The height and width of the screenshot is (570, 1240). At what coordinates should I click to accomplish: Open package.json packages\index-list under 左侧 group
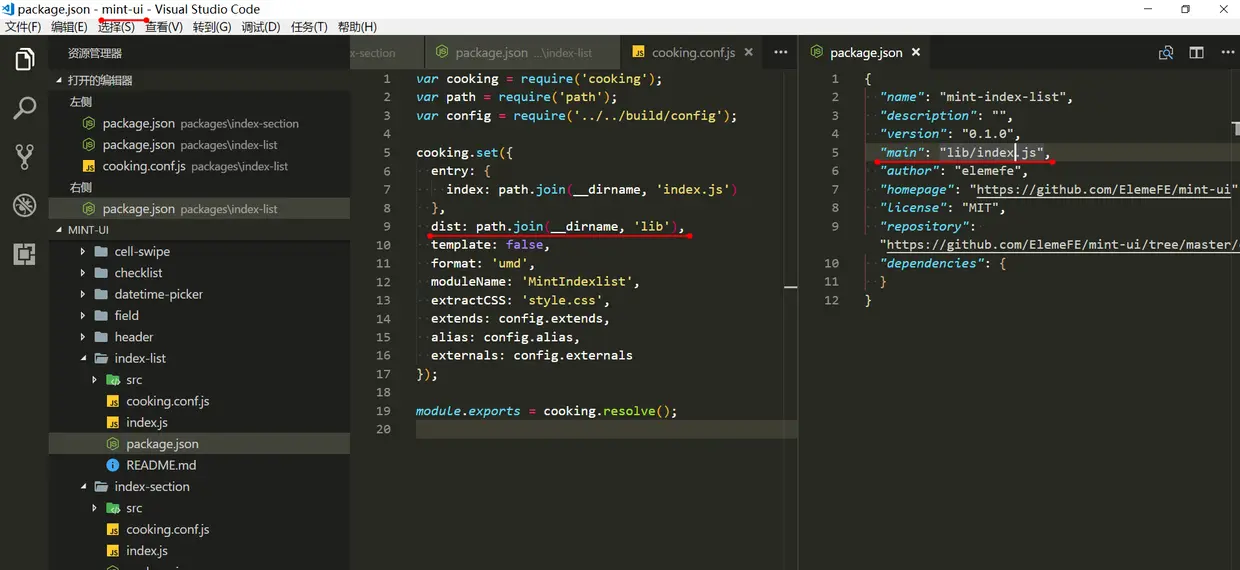(199, 145)
